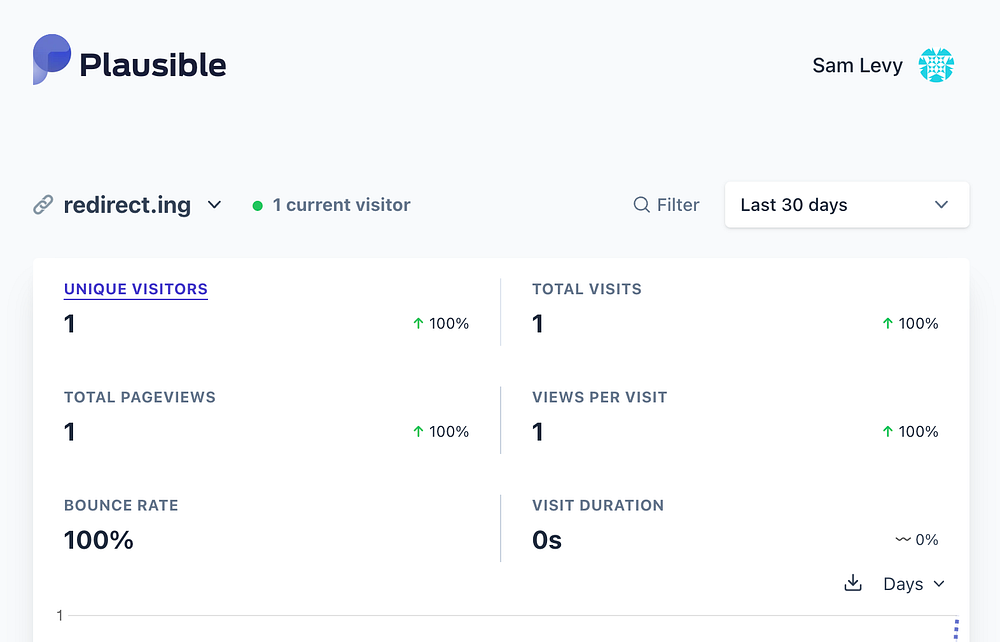Open Sam Levy's avatar menu
Screen dimensions: 1000x642
[936, 66]
